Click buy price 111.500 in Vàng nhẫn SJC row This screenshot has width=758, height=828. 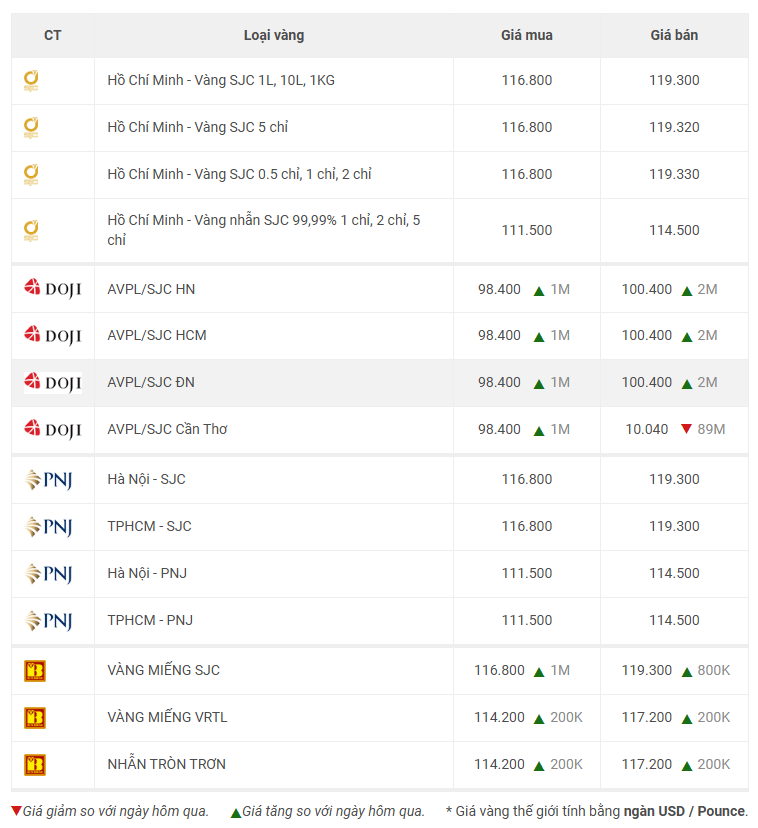click(527, 230)
